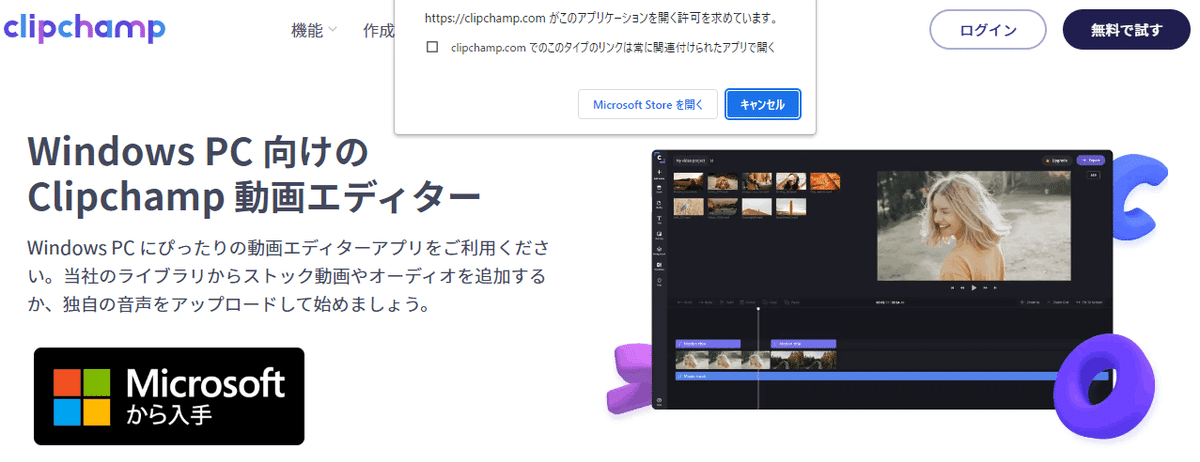
Task: Click the ログイン button
Action: [x=988, y=29]
